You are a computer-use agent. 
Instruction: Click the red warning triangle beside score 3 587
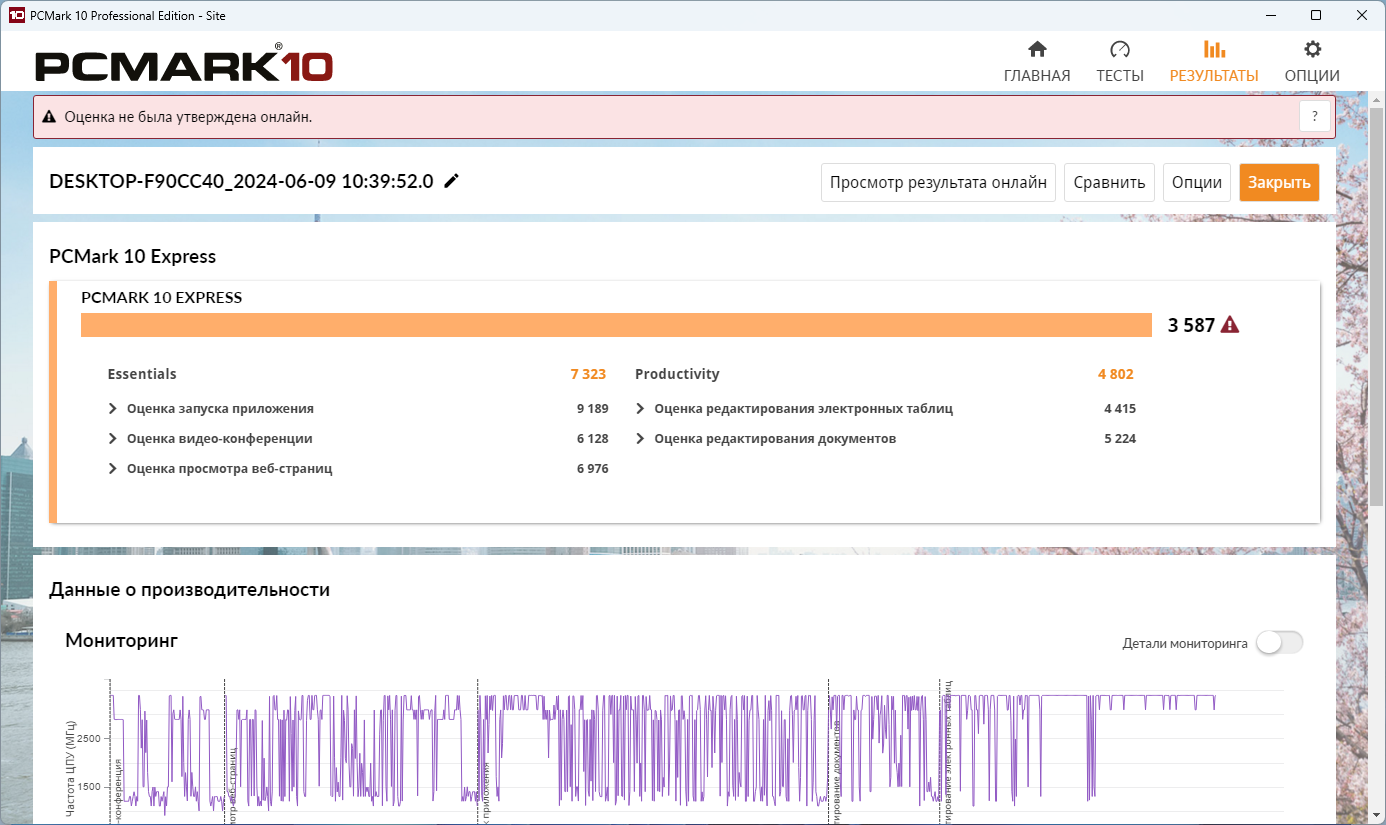pos(1230,325)
